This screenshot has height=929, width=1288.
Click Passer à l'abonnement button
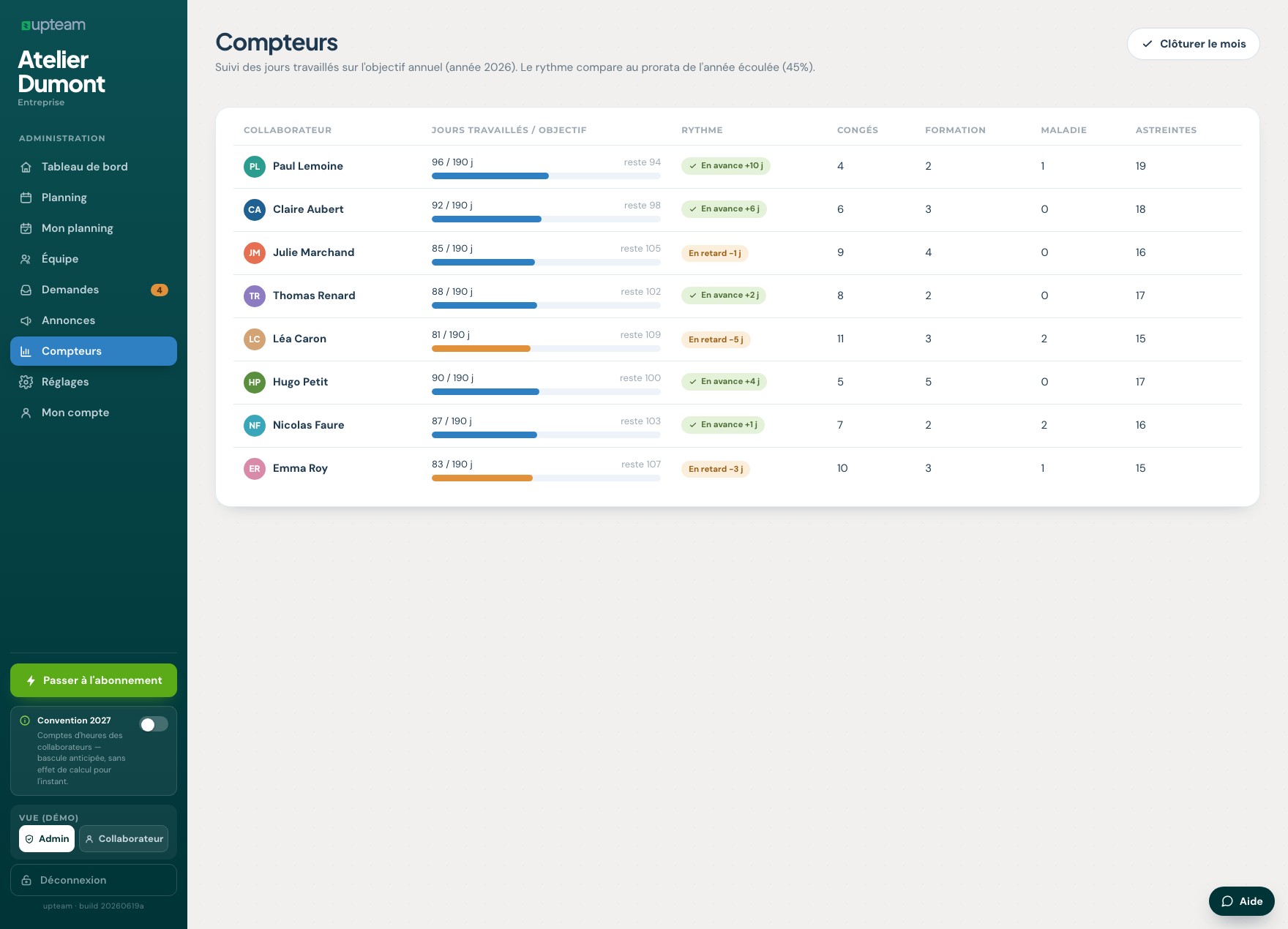pos(94,680)
